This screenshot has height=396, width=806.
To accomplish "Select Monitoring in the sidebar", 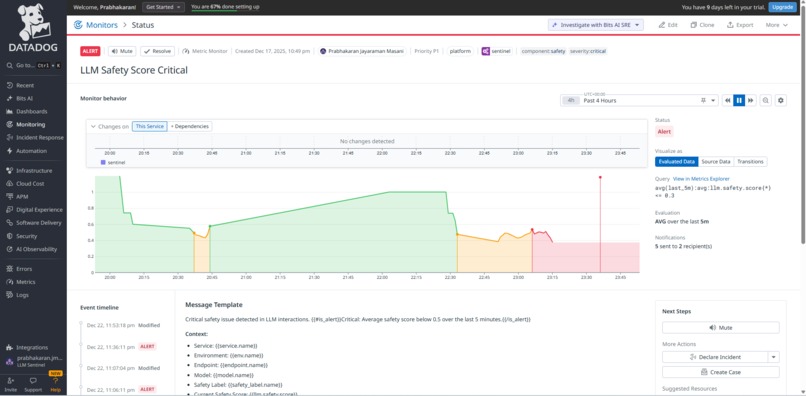I will tap(30, 124).
